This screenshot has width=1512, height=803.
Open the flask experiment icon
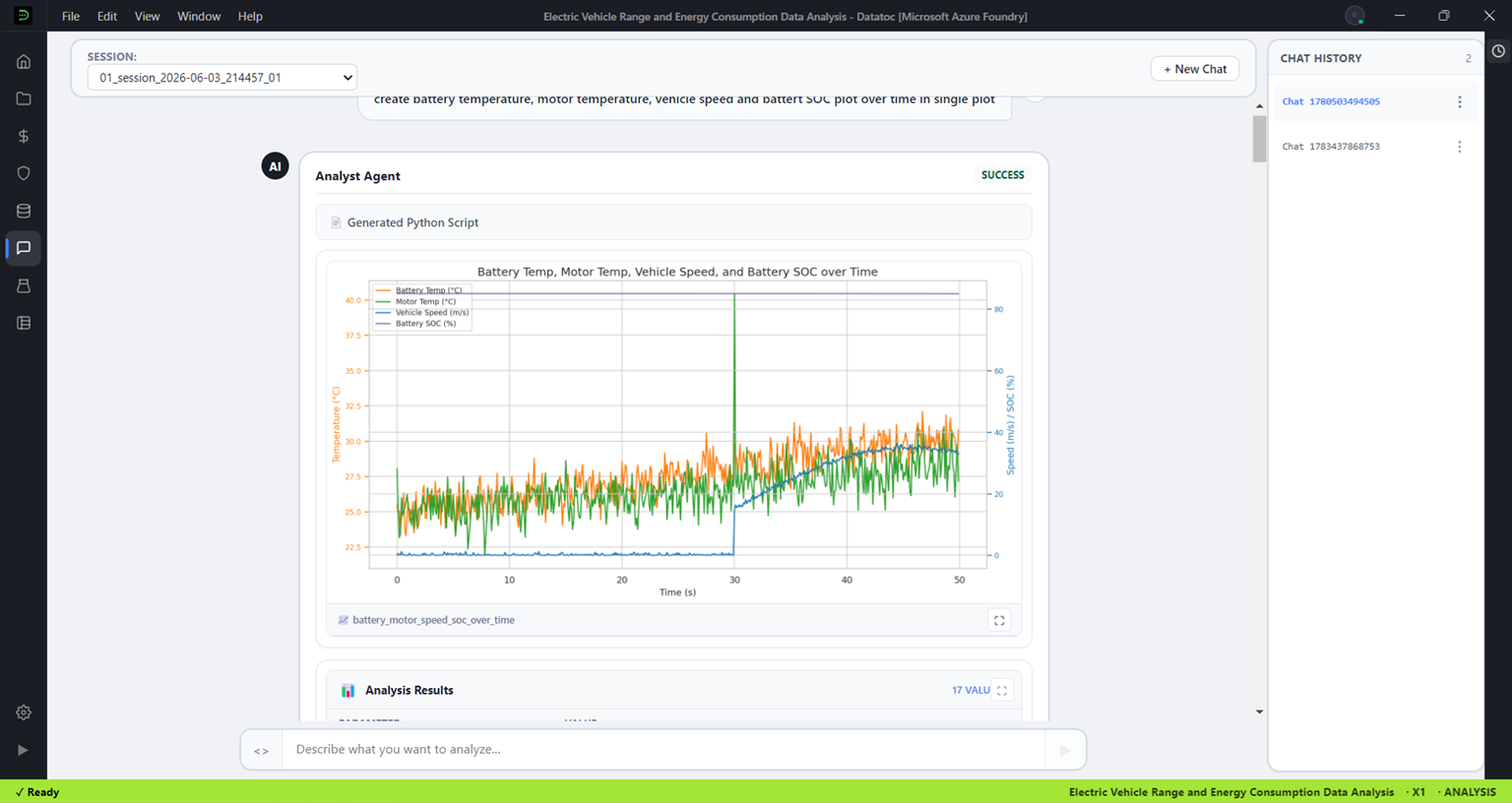pyautogui.click(x=24, y=285)
